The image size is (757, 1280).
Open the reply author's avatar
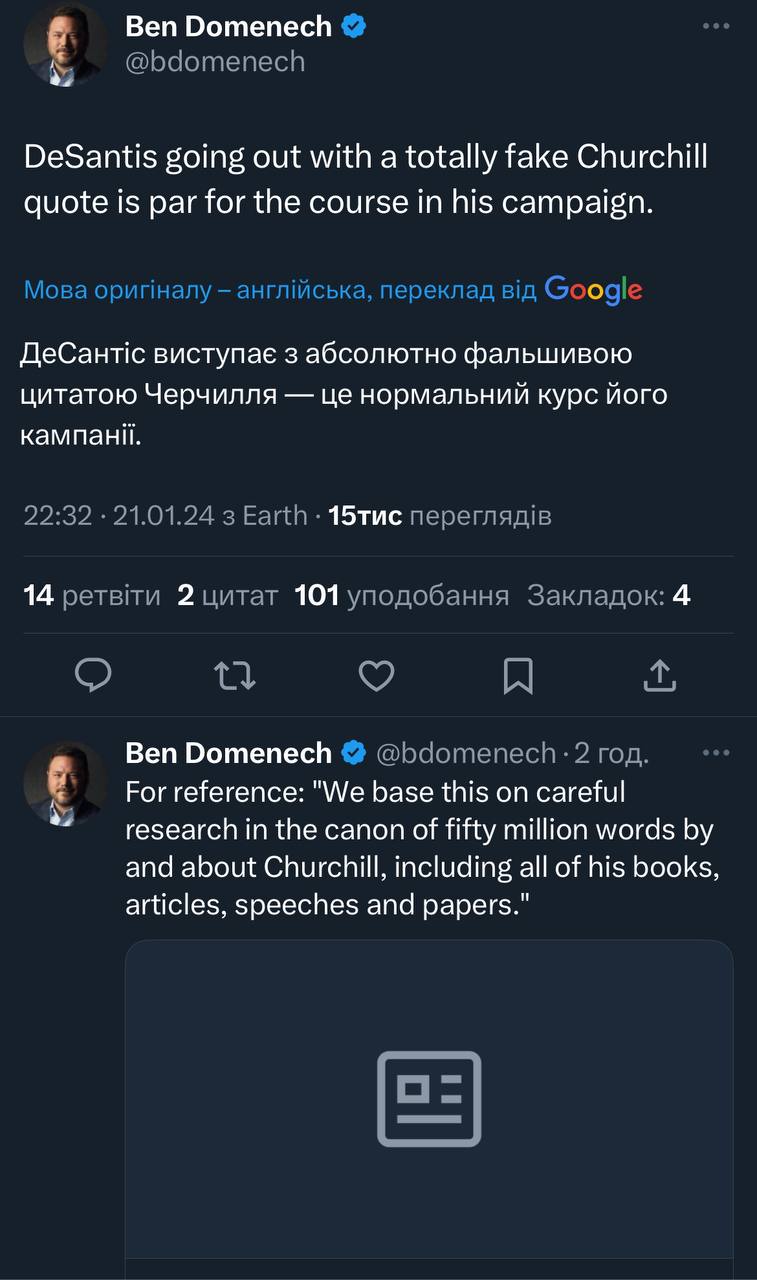pyautogui.click(x=65, y=783)
